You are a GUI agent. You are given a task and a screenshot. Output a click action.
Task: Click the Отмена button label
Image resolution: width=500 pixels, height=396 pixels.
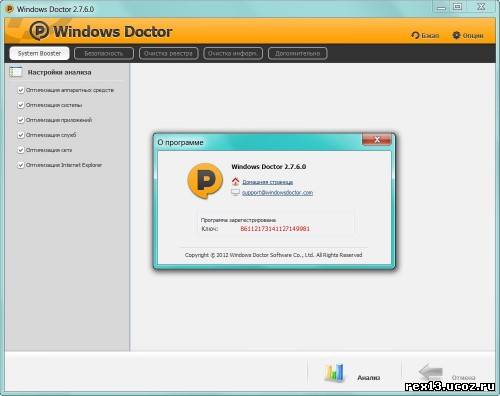(x=463, y=378)
